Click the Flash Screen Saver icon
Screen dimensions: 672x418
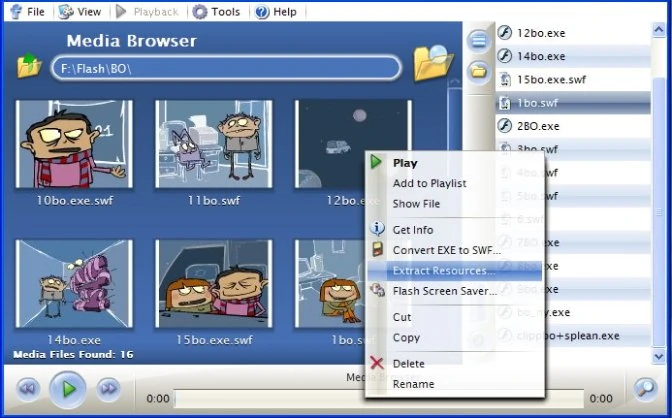tap(378, 290)
